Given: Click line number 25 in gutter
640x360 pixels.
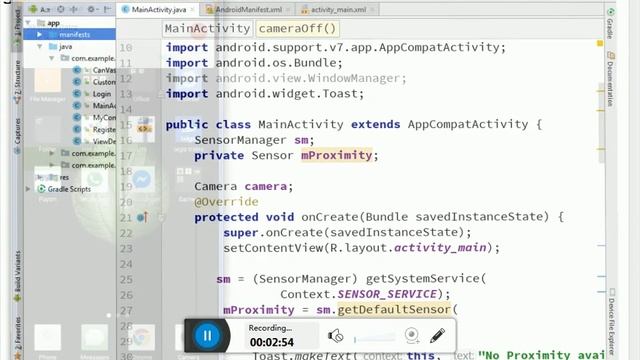Looking at the screenshot, I should pos(126,280).
